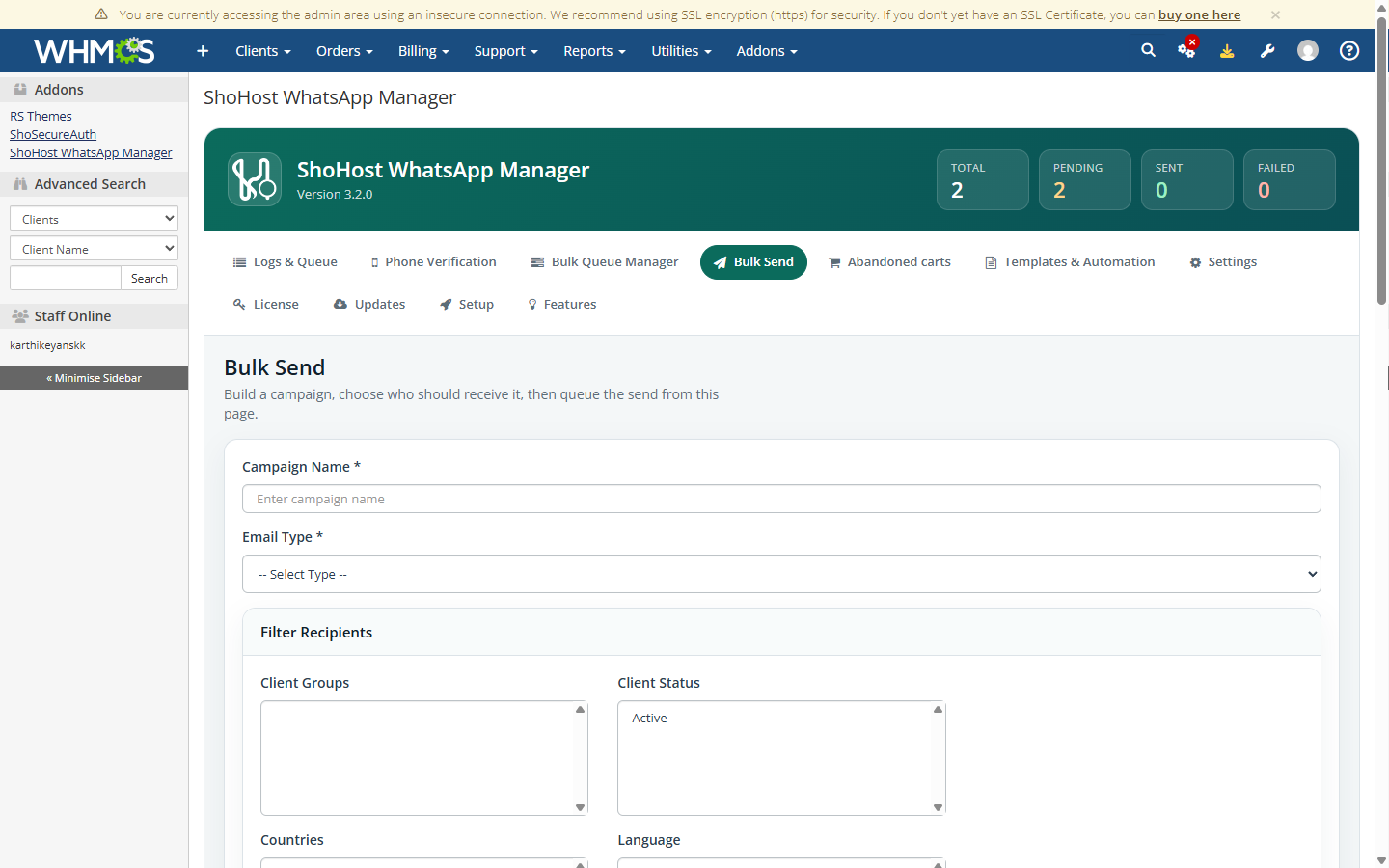Select Active in Client Status list
The height and width of the screenshot is (868, 1389).
pyautogui.click(x=775, y=719)
